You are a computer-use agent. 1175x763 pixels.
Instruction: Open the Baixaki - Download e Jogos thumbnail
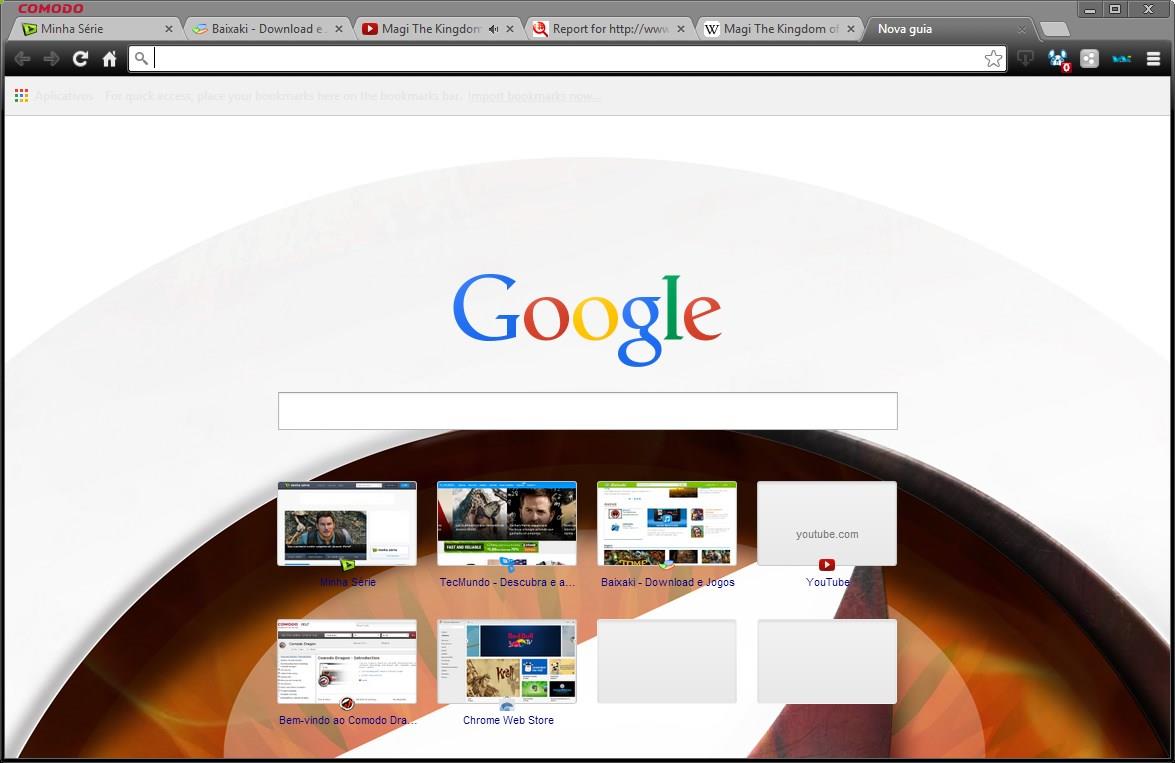coord(667,523)
